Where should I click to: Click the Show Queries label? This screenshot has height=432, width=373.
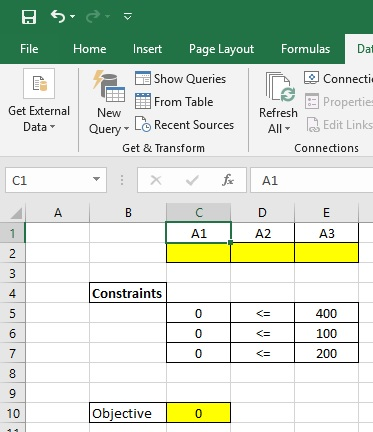(190, 79)
